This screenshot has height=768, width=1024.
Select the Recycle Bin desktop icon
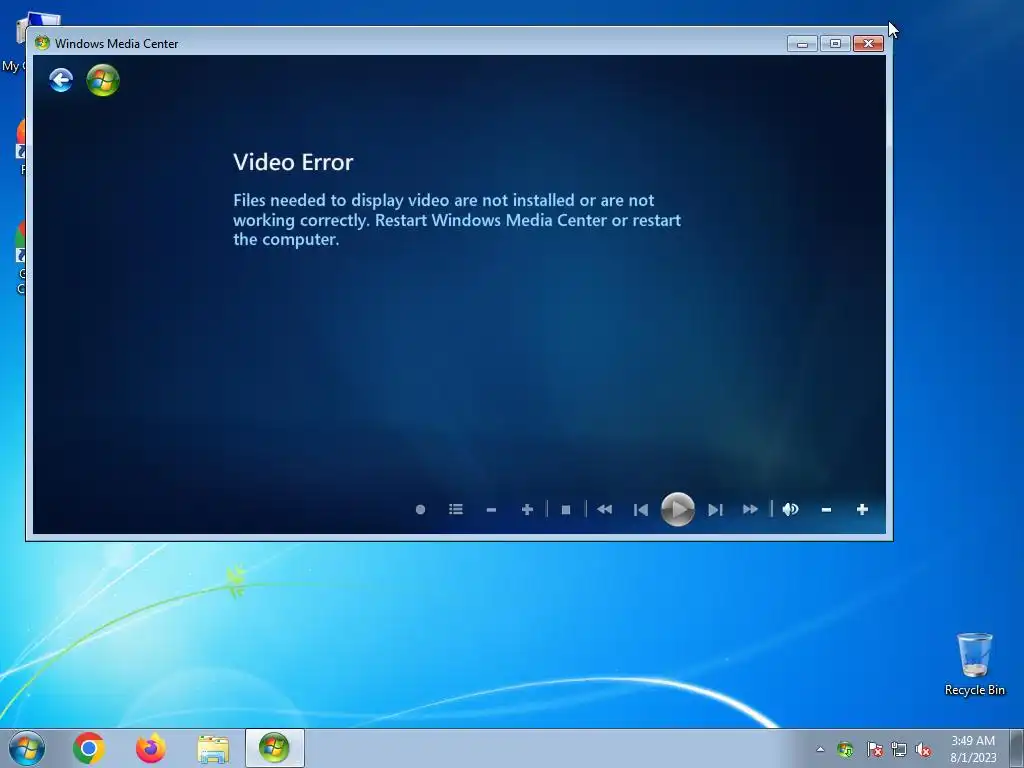pyautogui.click(x=974, y=664)
